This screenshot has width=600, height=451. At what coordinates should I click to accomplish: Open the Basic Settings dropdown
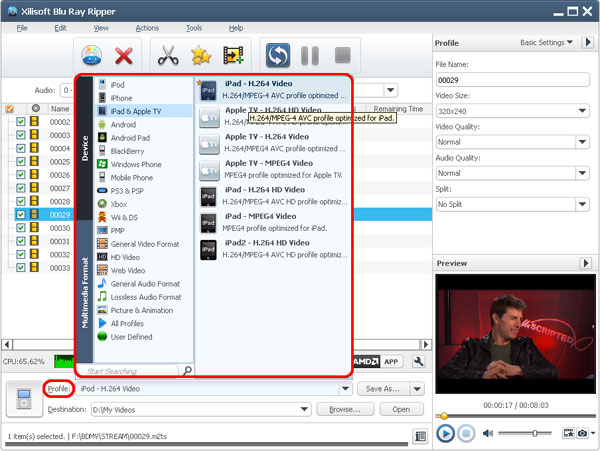tap(546, 42)
